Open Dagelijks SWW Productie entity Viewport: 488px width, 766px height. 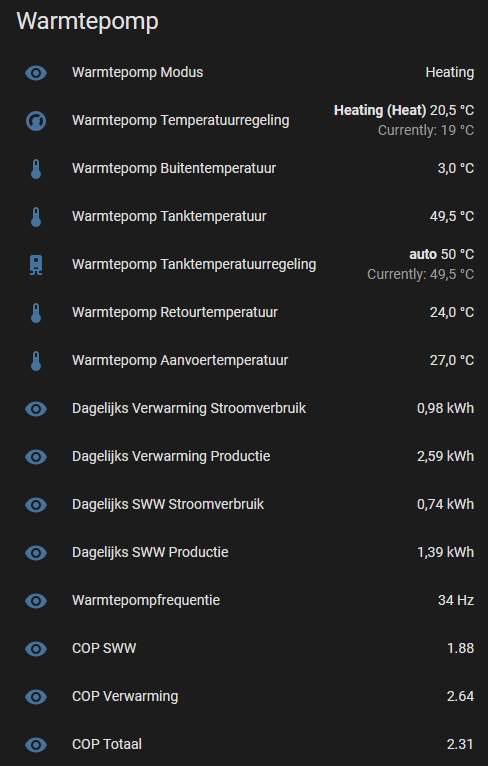click(x=244, y=552)
